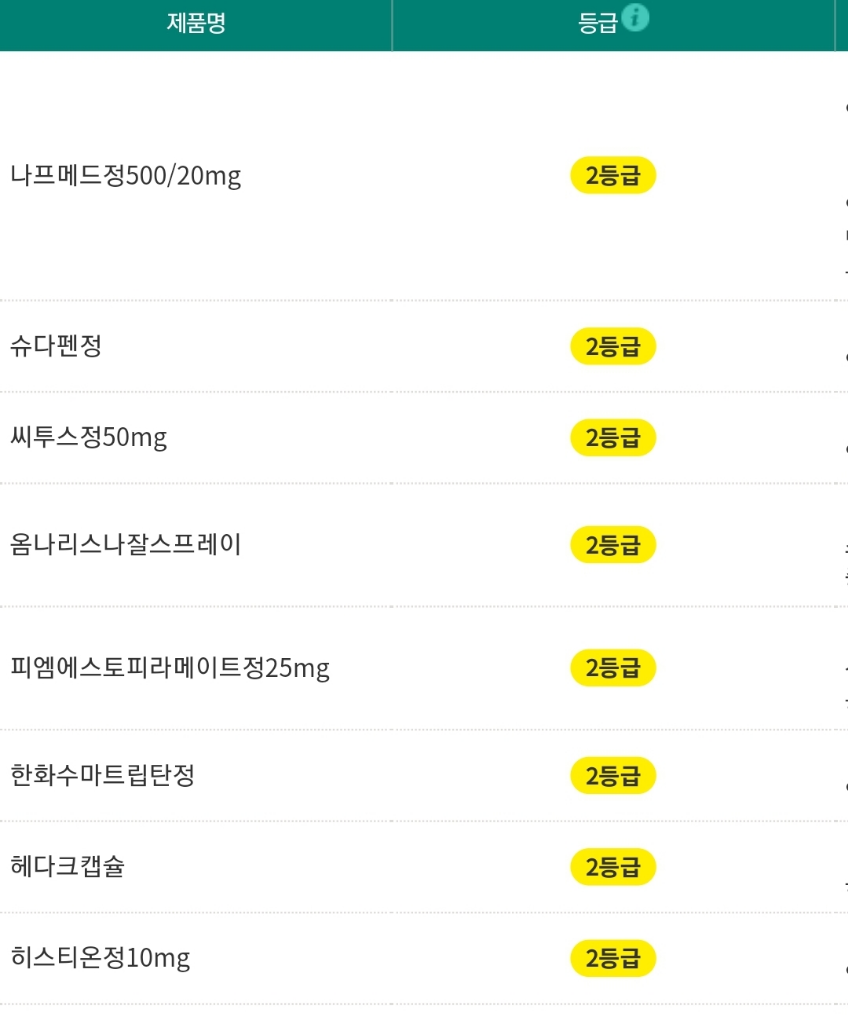Click the 옴나리스나잘스프레이 product name
The height and width of the screenshot is (1024, 848).
[126, 545]
